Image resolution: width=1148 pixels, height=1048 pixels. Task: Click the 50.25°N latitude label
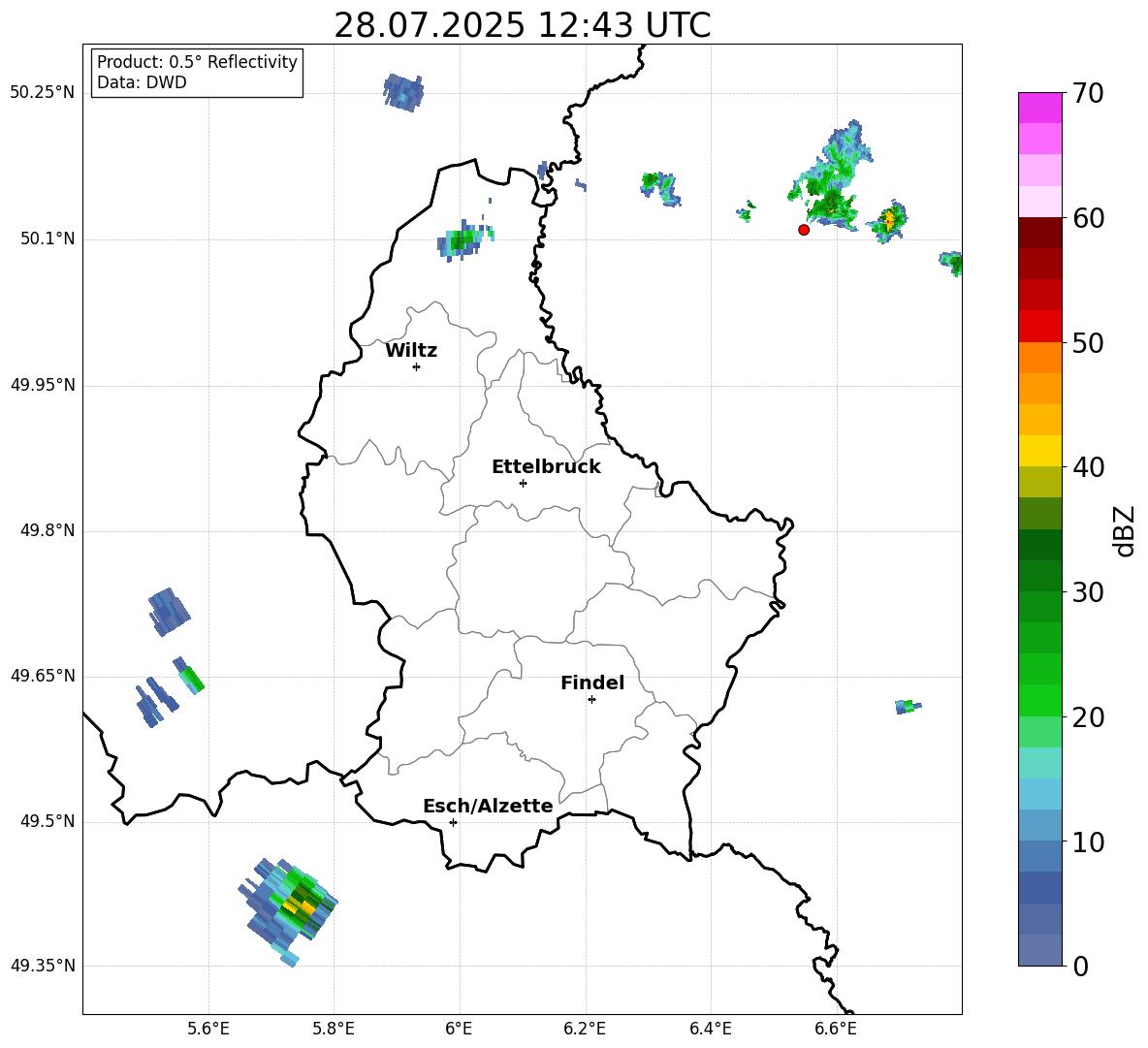point(43,93)
